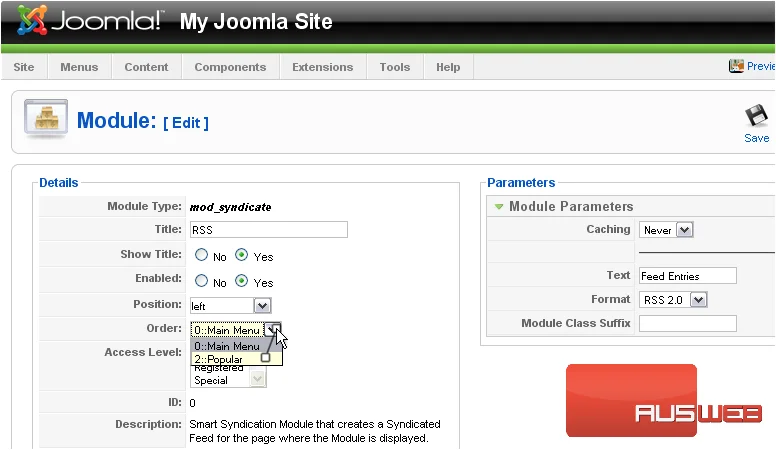This screenshot has height=450, width=776.
Task: Click the Preview link
Action: [761, 66]
